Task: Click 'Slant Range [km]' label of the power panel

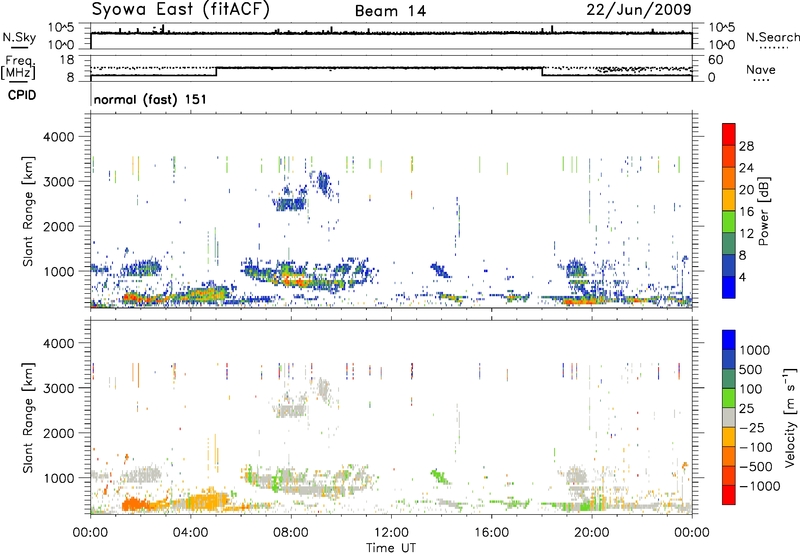Action: point(28,211)
